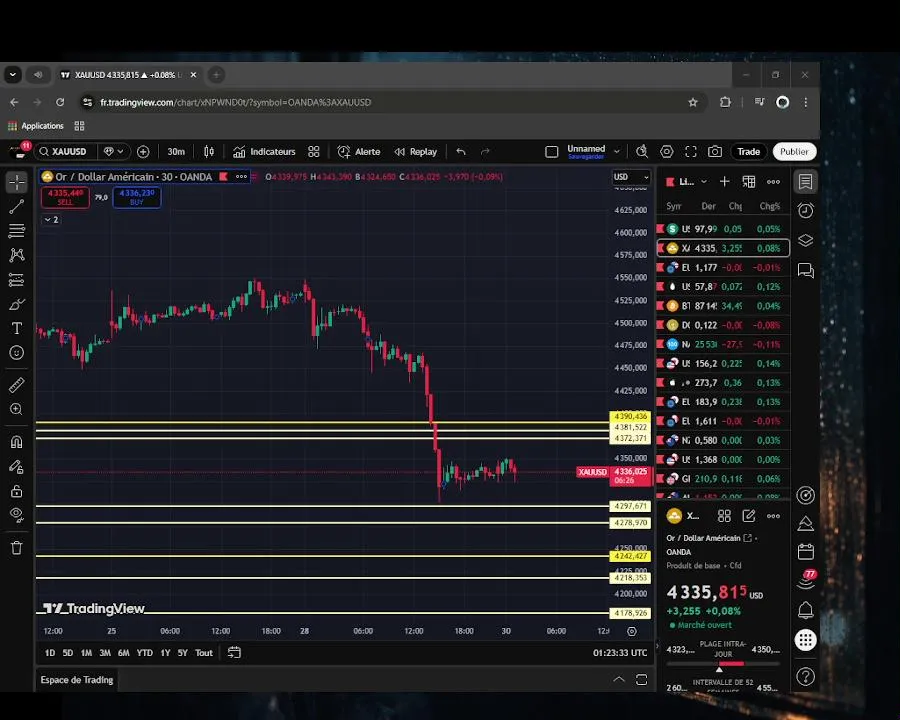Open the go to date calendar icon
Image resolution: width=900 pixels, height=720 pixels.
[234, 653]
